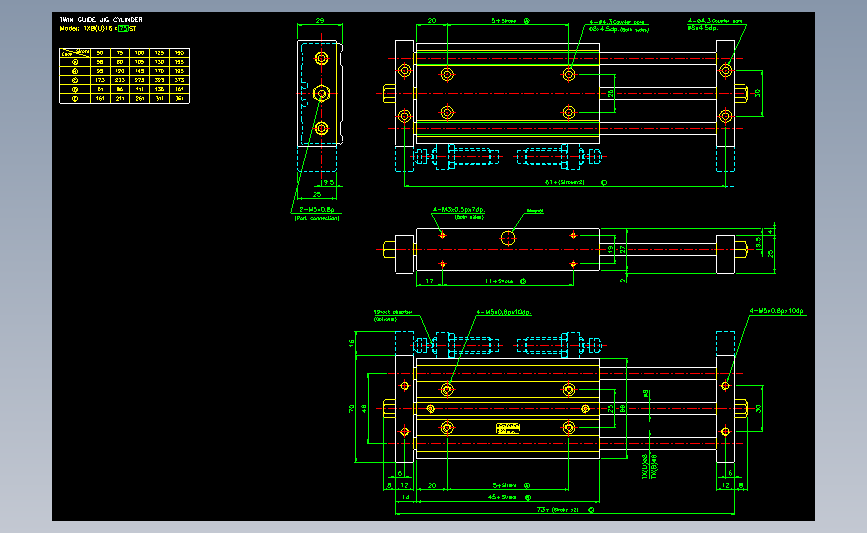Select table cell value 130

(159, 62)
